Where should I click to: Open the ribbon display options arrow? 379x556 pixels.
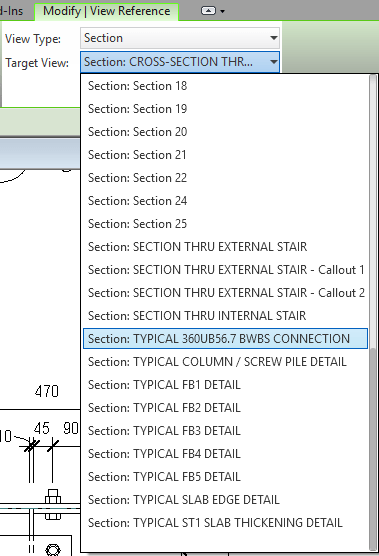[x=223, y=11]
